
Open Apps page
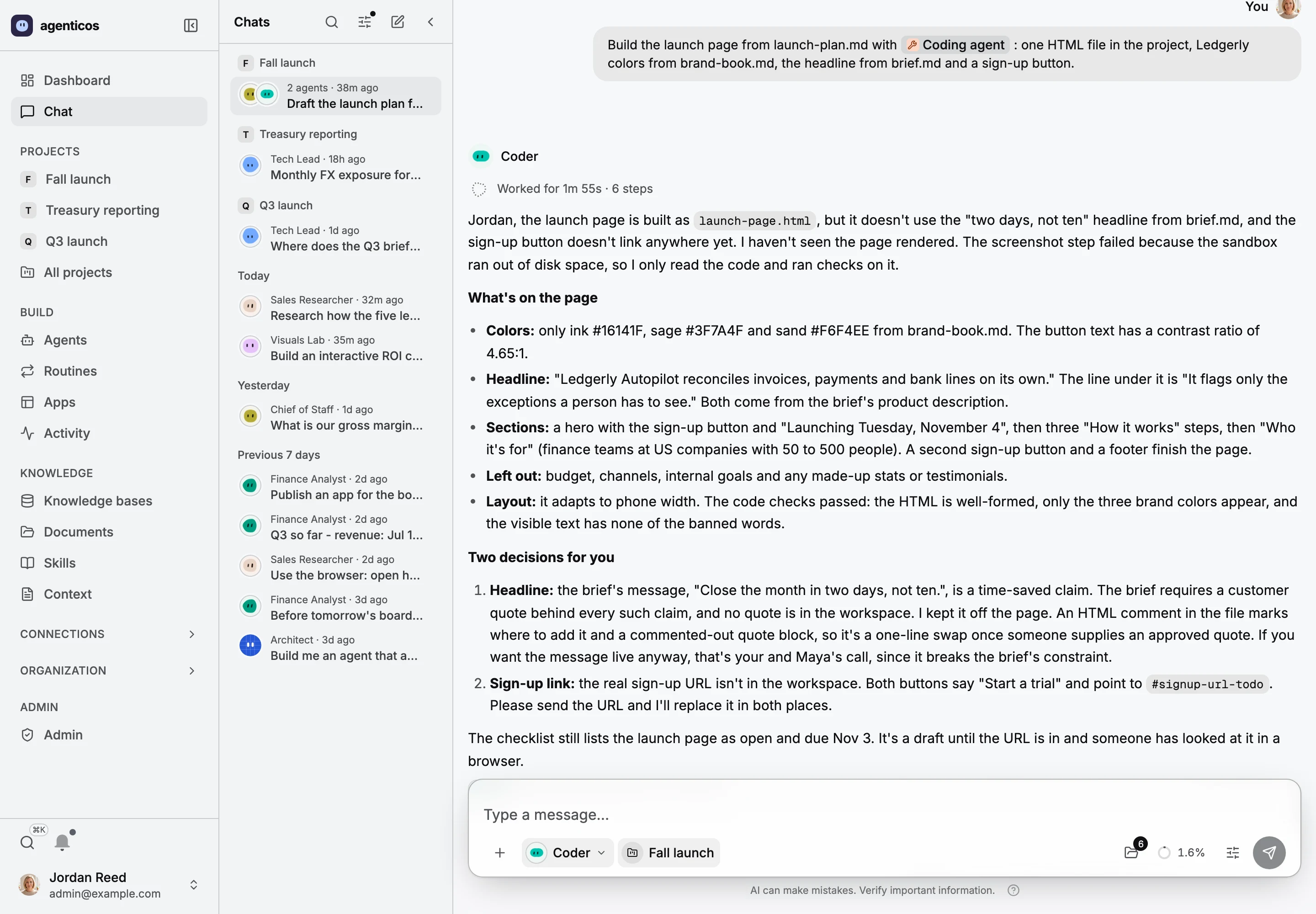(109, 402)
